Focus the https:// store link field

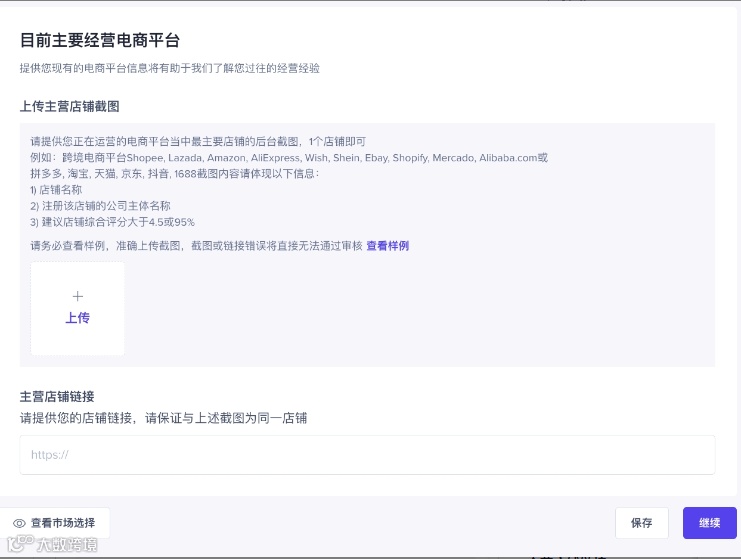[x=367, y=455]
